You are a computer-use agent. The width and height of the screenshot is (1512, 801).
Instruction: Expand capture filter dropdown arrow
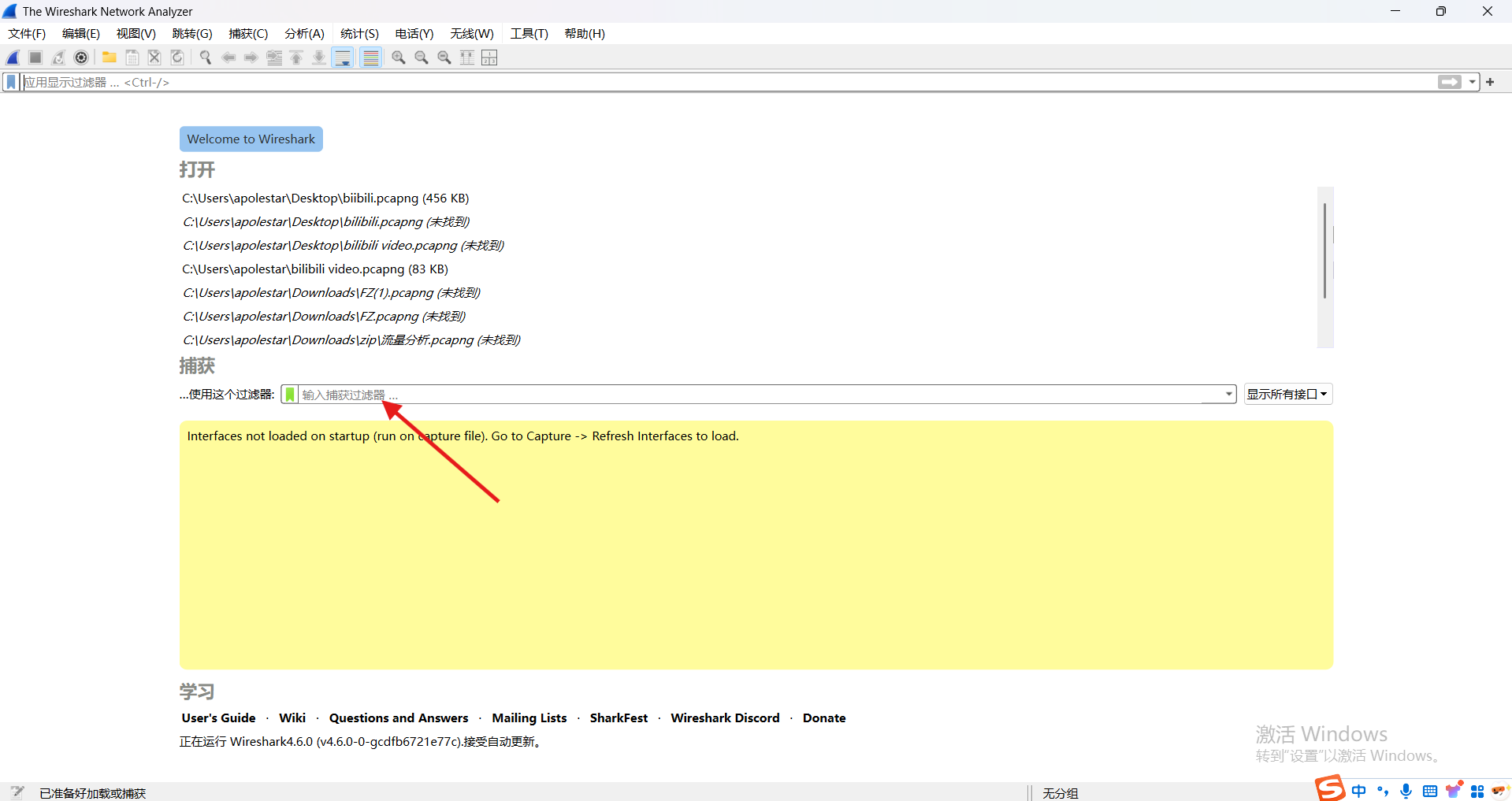(x=1228, y=395)
